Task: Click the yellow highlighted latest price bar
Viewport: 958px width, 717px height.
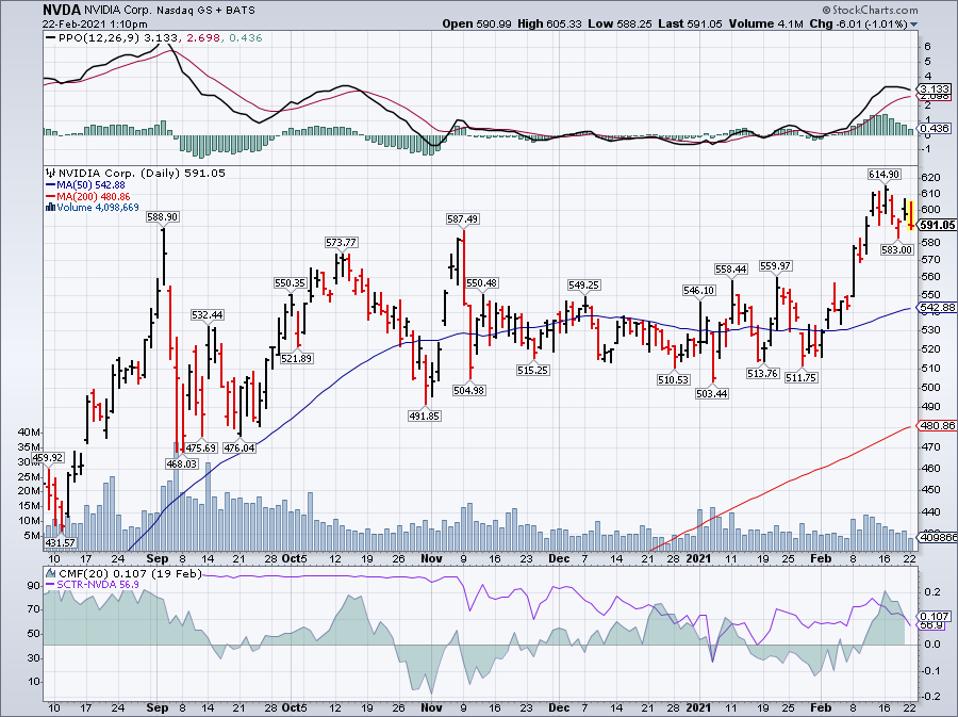Action: [910, 215]
